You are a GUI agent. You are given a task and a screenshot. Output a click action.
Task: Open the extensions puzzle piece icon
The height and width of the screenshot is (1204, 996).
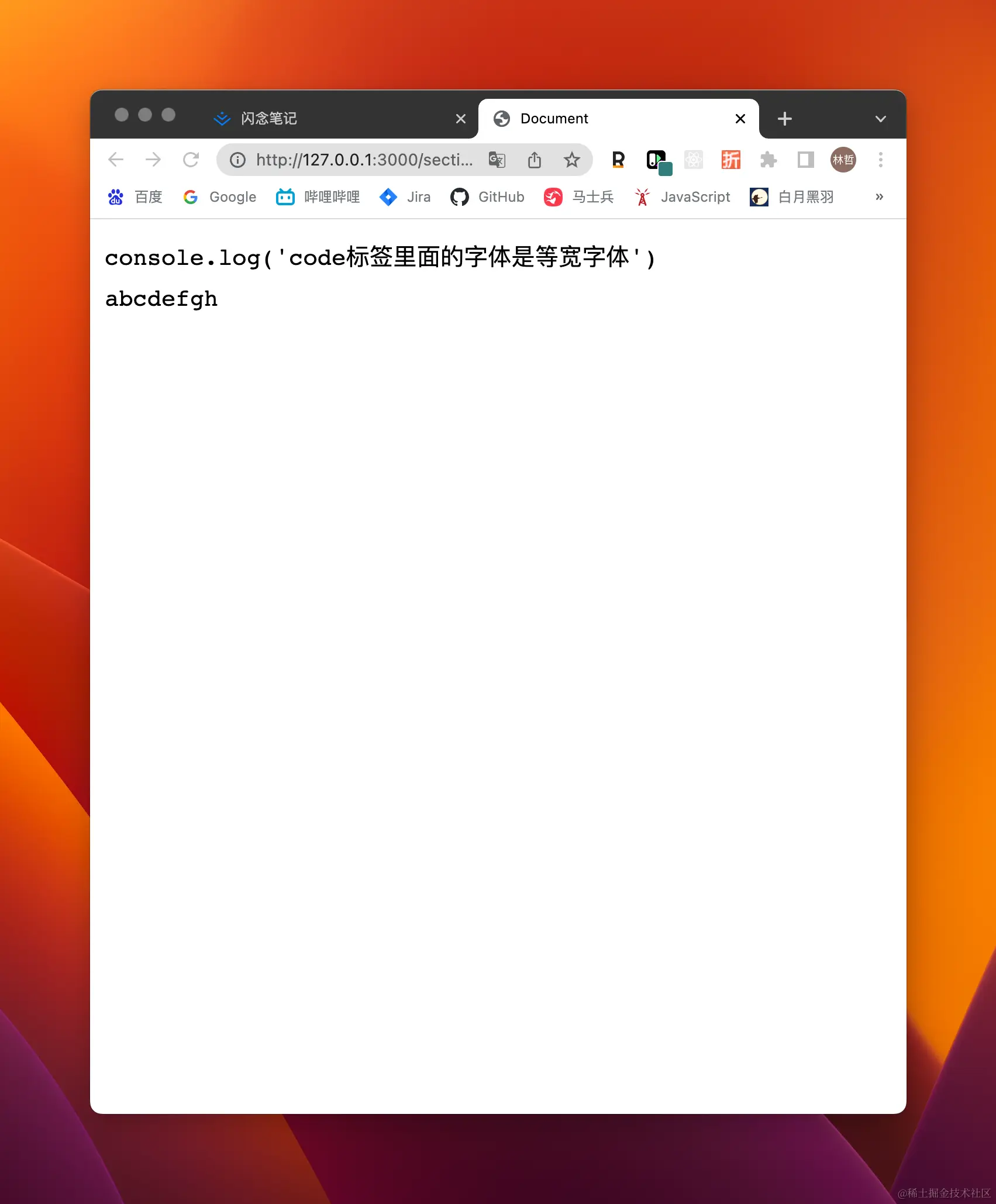(768, 160)
